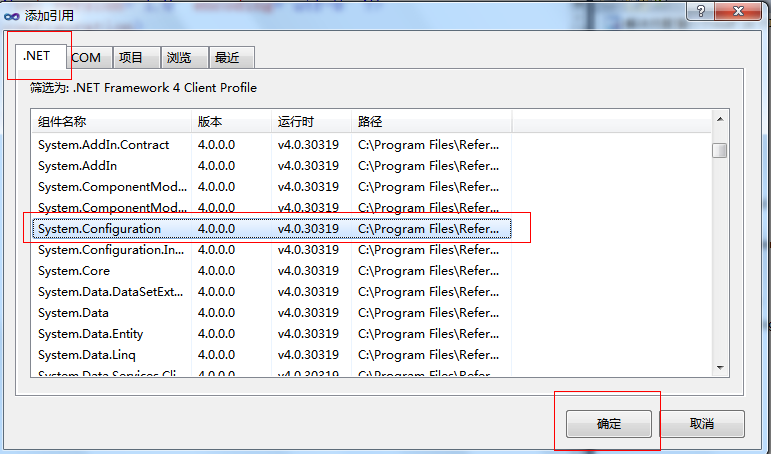Choose System.Data.Linq in the list
This screenshot has height=454, width=771.
272,355
